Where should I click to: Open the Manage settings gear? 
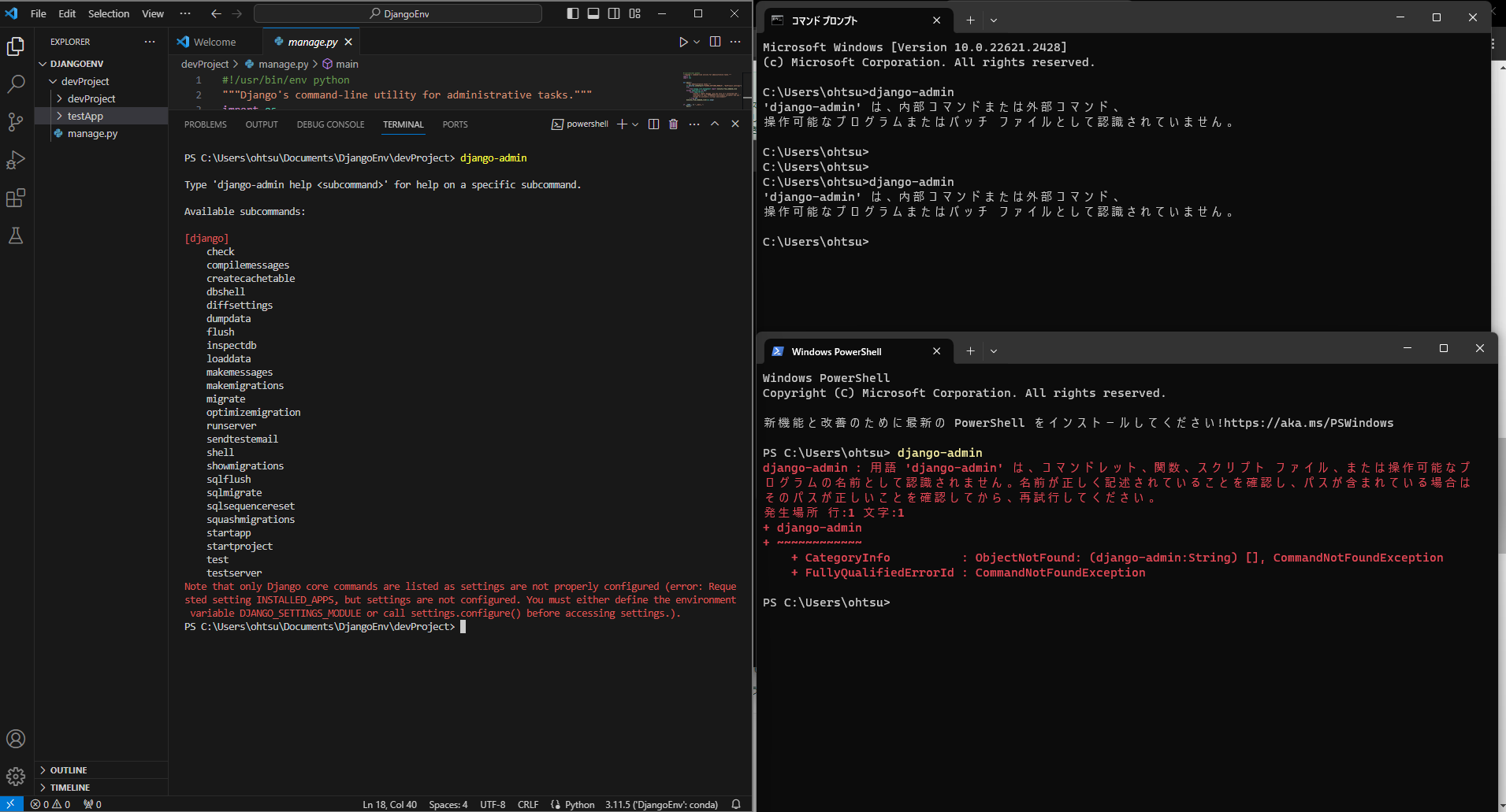tap(16, 776)
